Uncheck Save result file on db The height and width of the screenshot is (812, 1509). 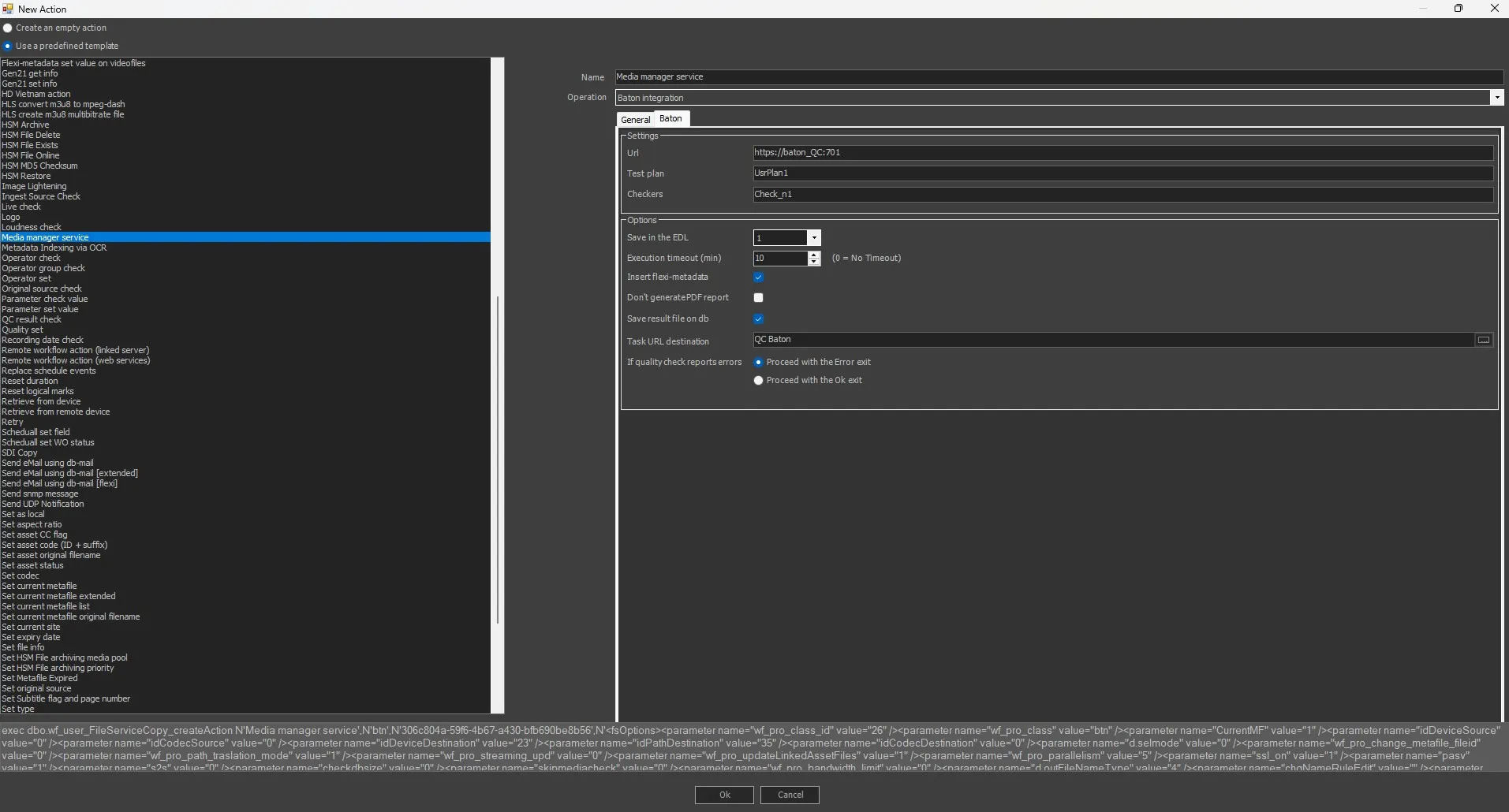pyautogui.click(x=758, y=319)
